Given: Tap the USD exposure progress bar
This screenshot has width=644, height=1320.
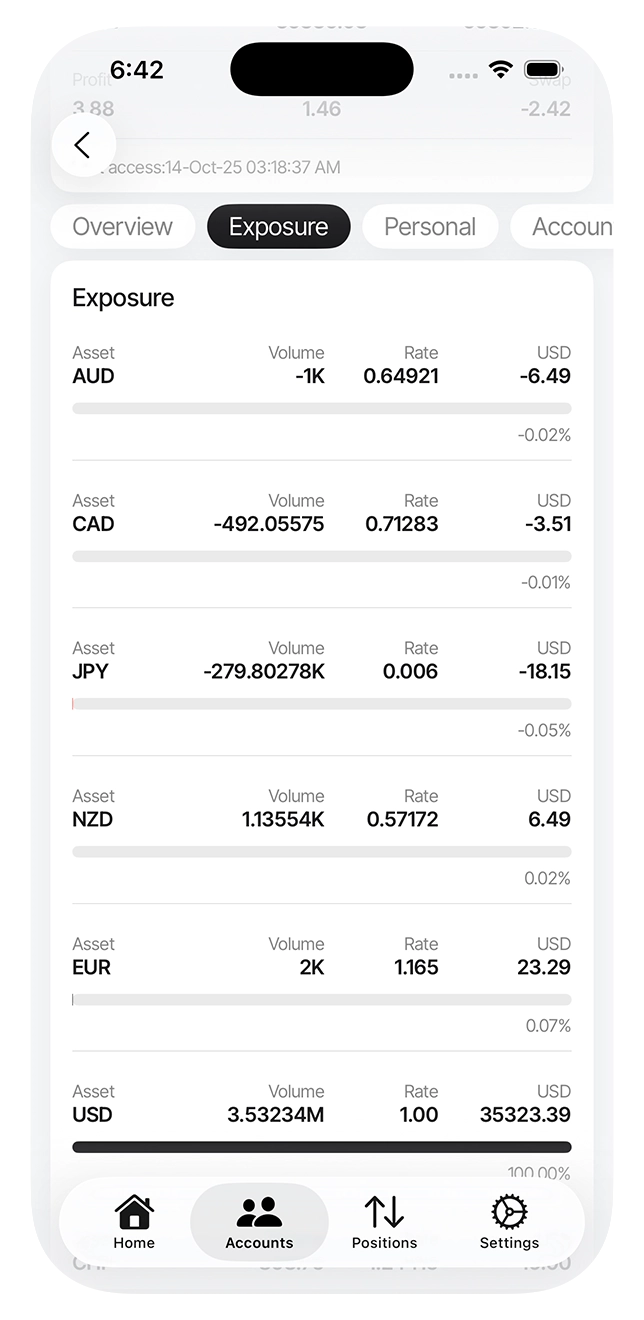Looking at the screenshot, I should click(322, 1147).
